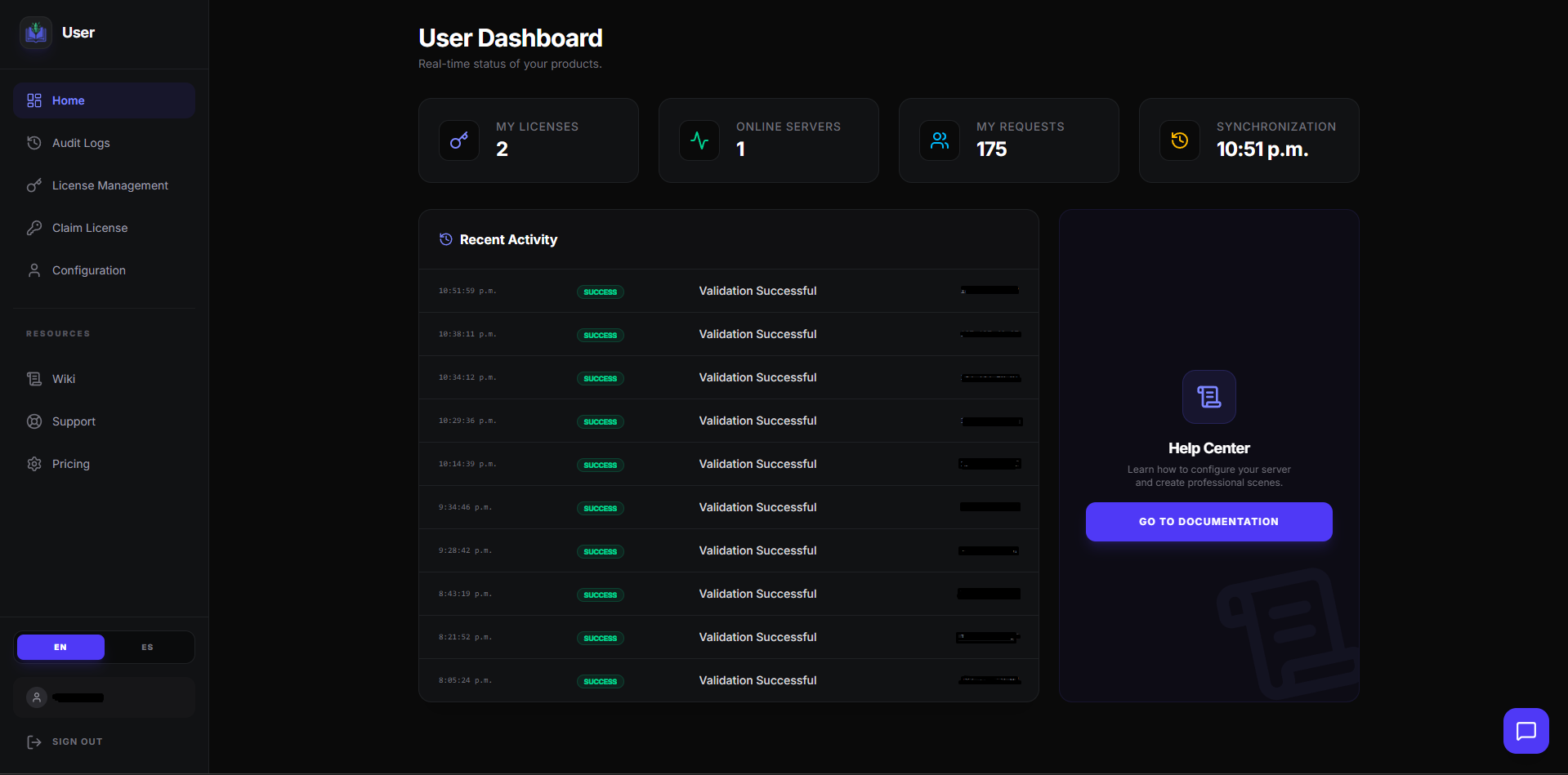
Task: Click the Configuration person icon
Action: (34, 270)
